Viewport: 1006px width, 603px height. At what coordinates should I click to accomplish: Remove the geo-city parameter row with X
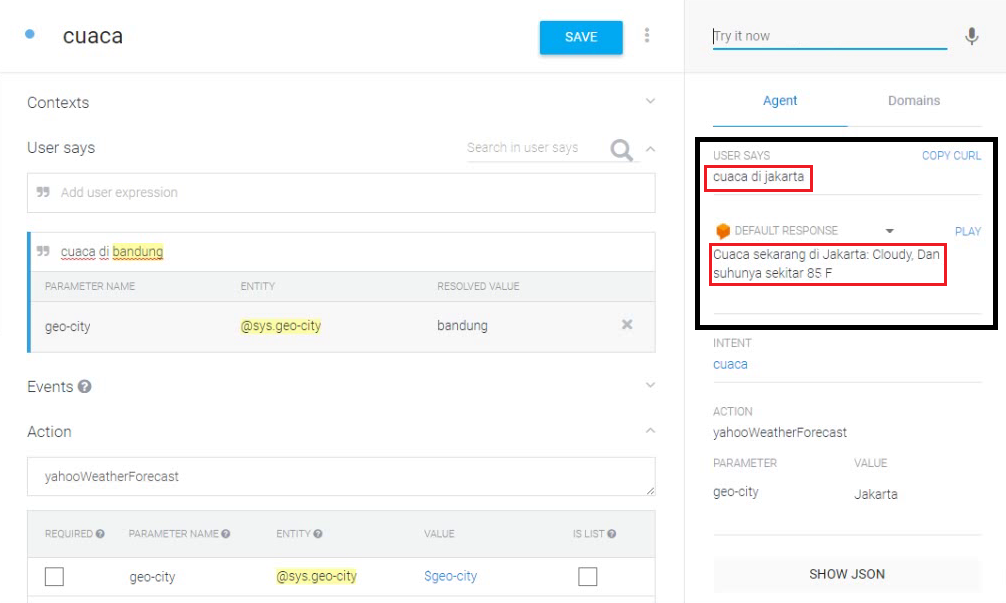tap(627, 325)
